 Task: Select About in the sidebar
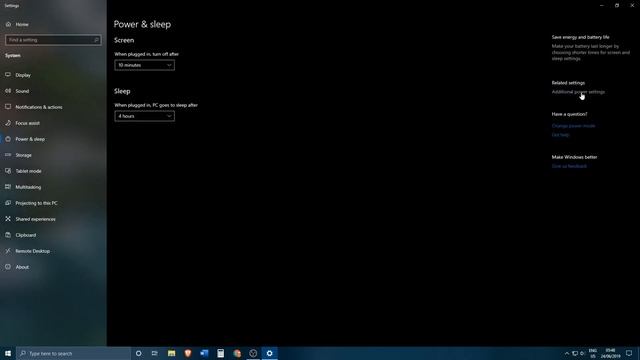pos(22,267)
